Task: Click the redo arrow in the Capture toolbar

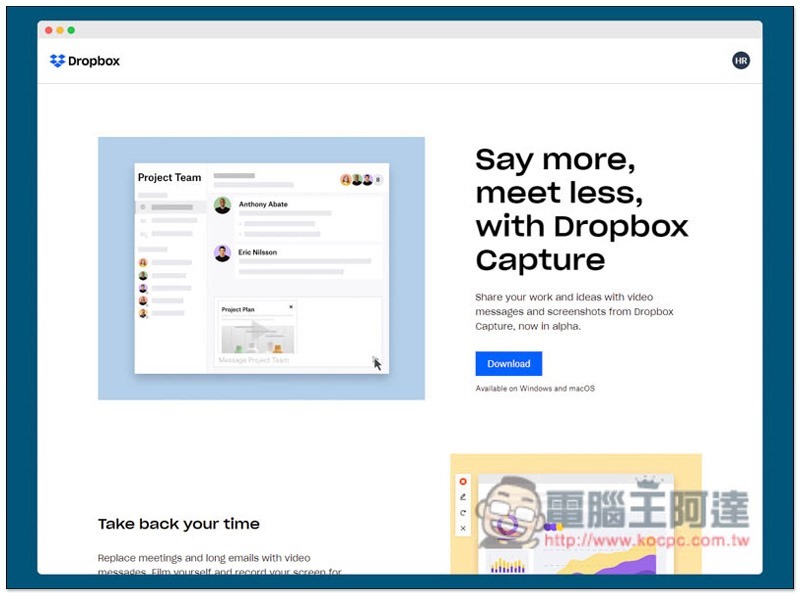Action: 463,512
